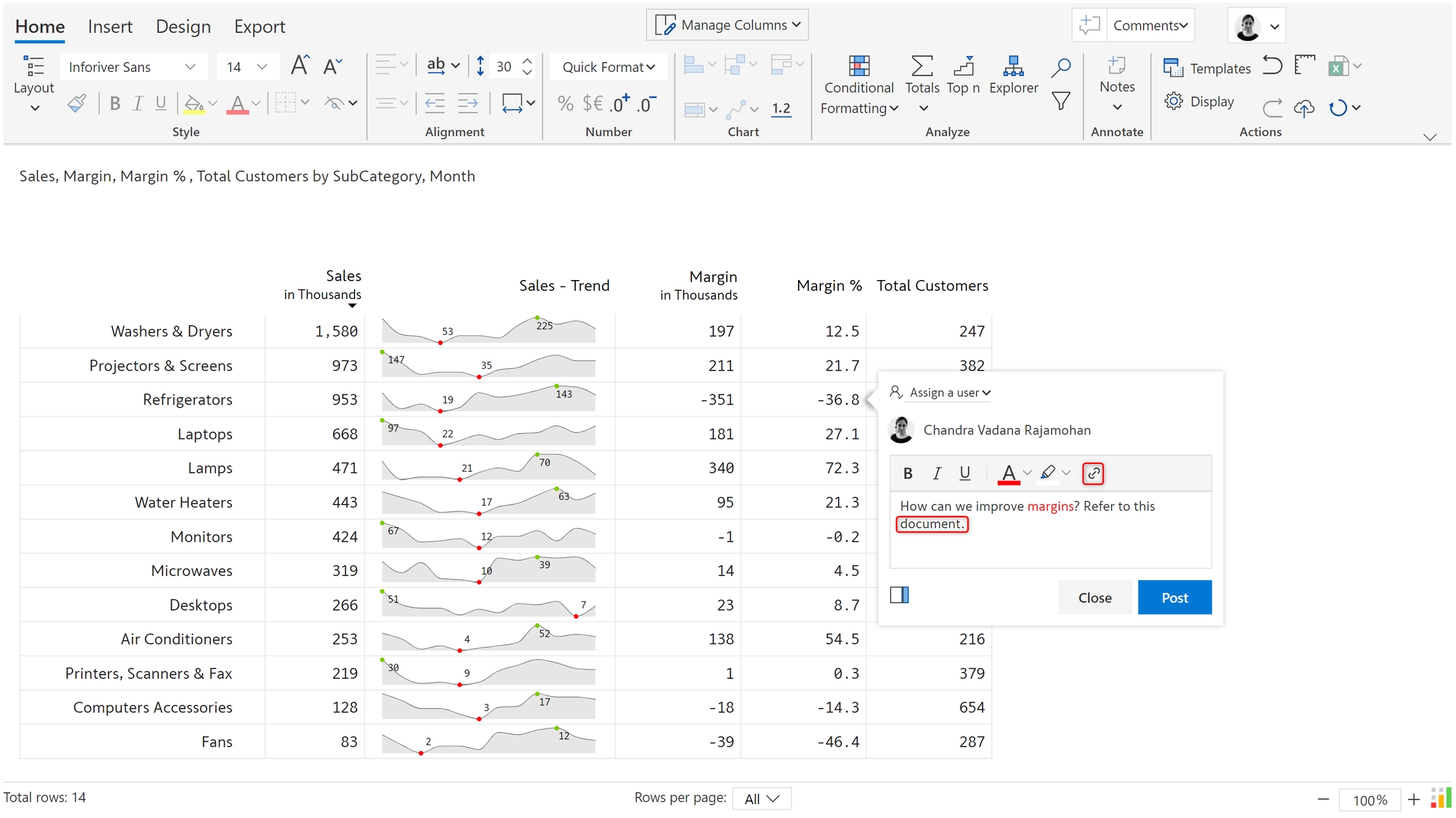Open the Rows per page dropdown
This screenshot has height=818, width=1456.
point(761,798)
